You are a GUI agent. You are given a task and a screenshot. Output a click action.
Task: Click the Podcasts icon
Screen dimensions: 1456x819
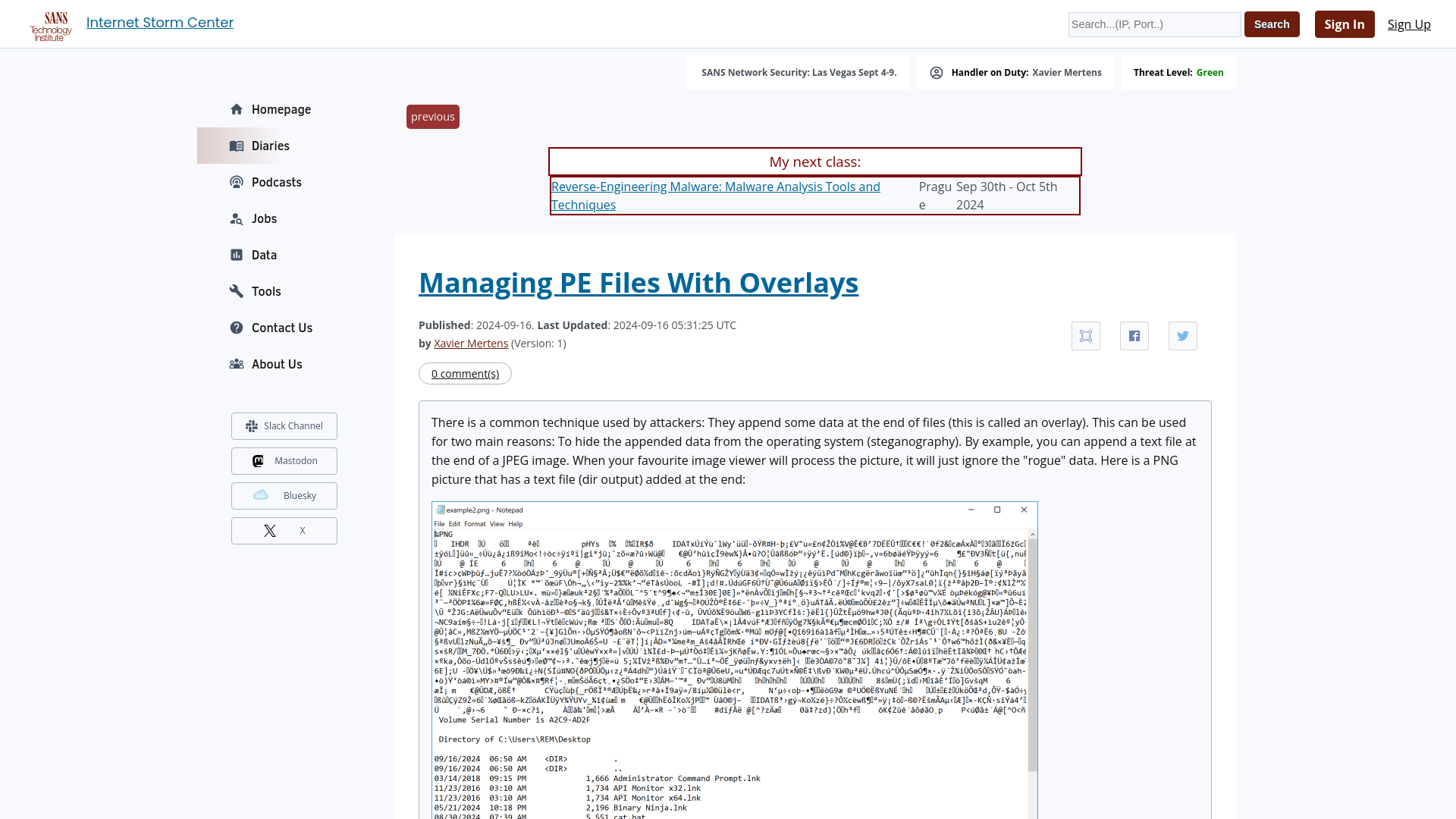pos(237,182)
